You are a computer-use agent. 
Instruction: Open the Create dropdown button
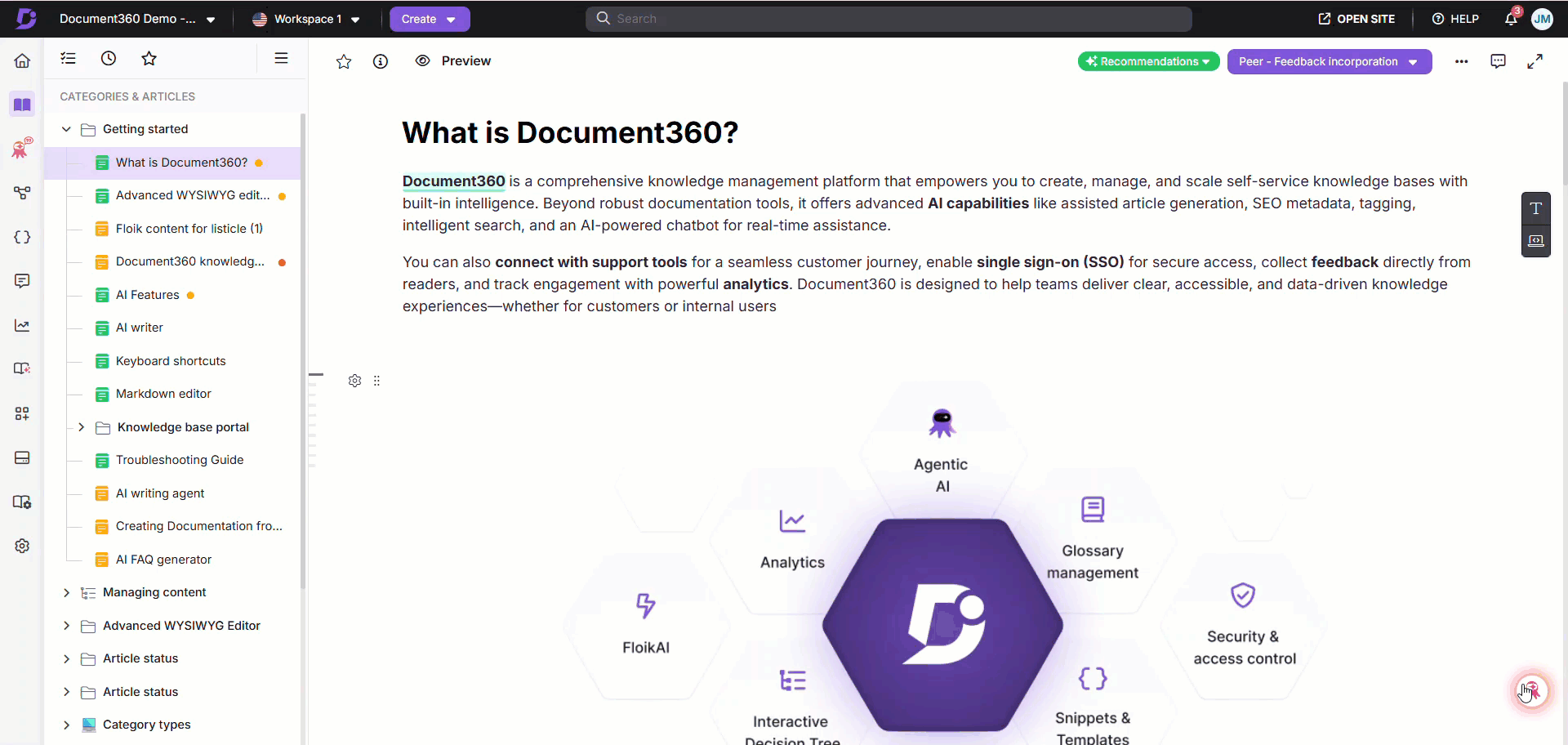[x=429, y=19]
